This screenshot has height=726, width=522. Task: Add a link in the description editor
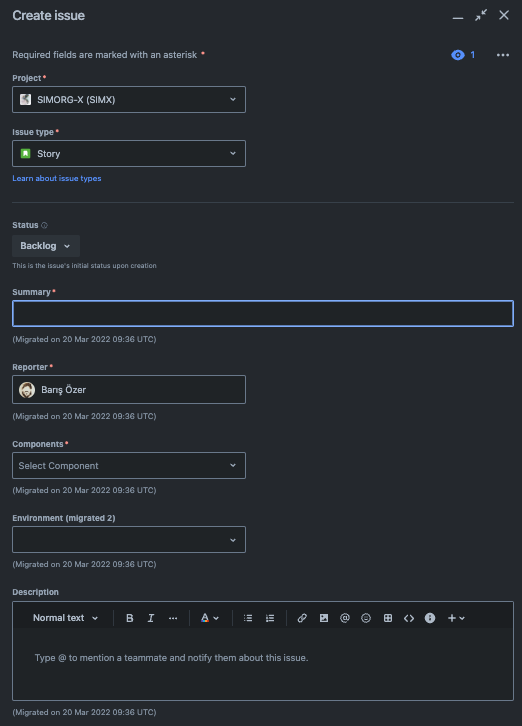302,618
